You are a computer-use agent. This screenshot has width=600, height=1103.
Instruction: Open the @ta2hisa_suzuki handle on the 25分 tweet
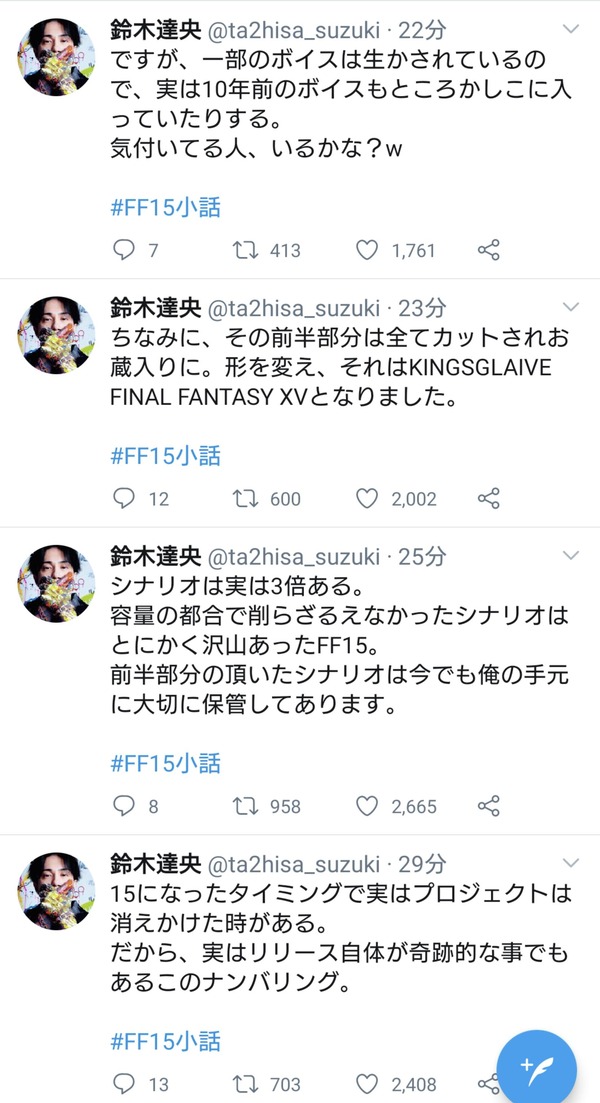coord(294,556)
